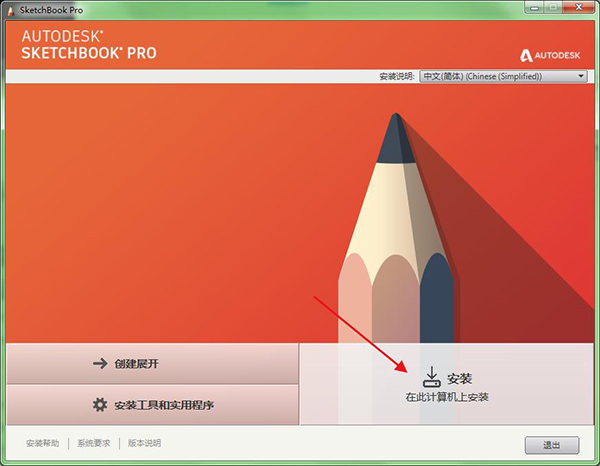Open the 安装帮助 link
This screenshot has width=600, height=466.
click(x=42, y=443)
